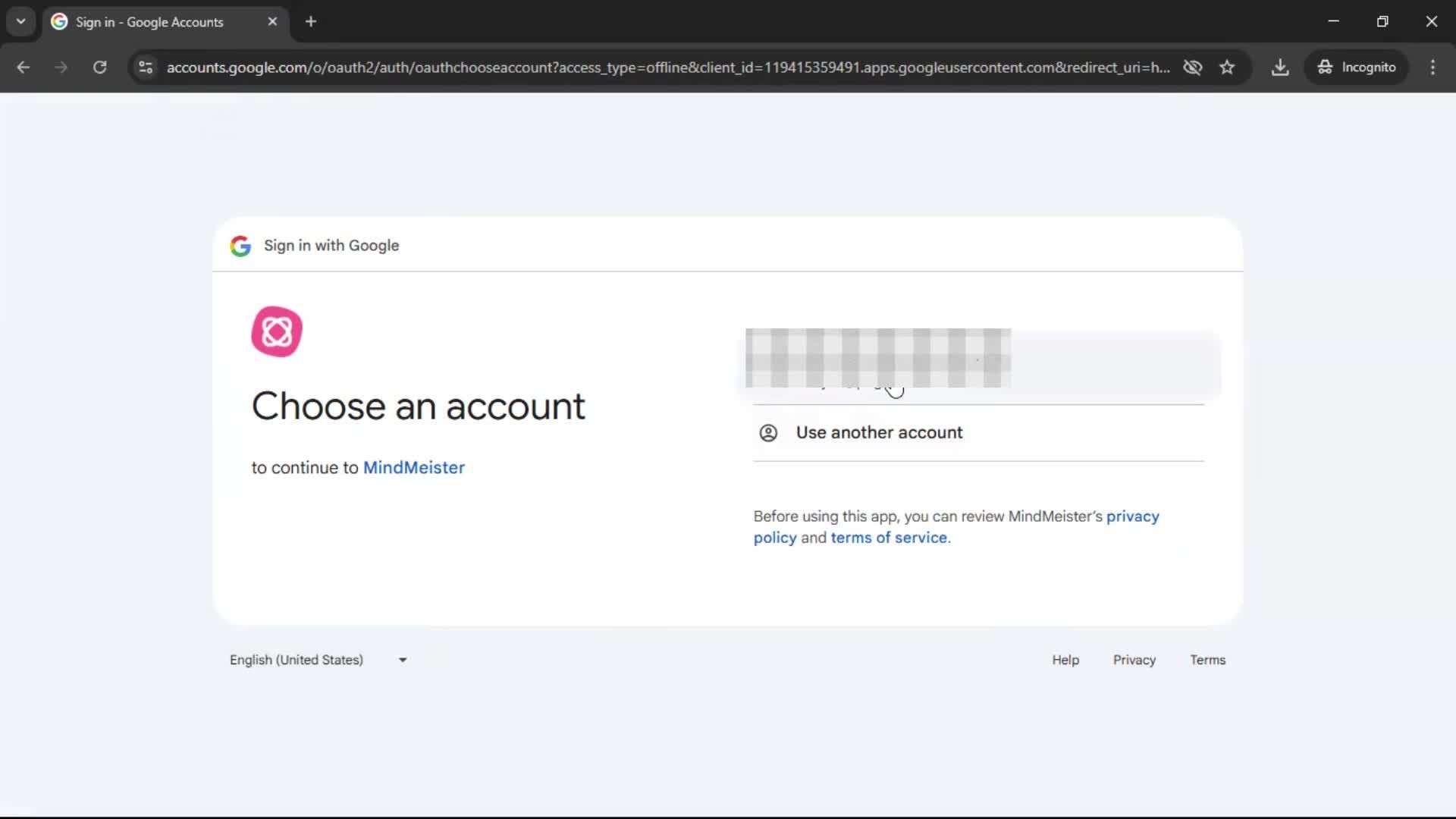Open the tab search dropdown arrow
1456x819 pixels.
point(21,22)
